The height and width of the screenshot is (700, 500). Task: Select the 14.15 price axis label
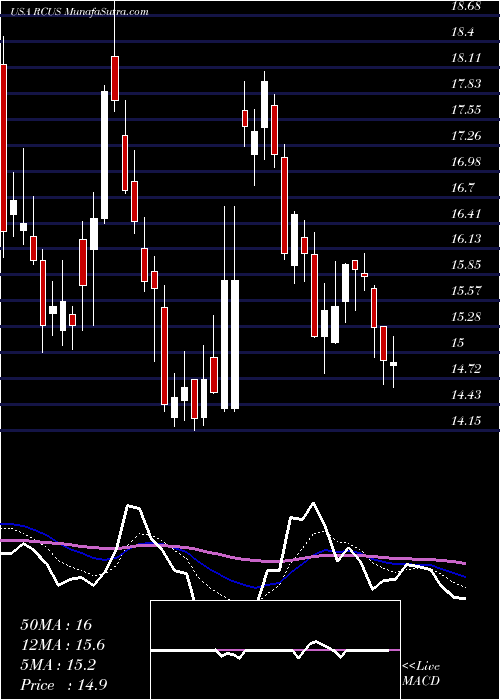tap(466, 421)
